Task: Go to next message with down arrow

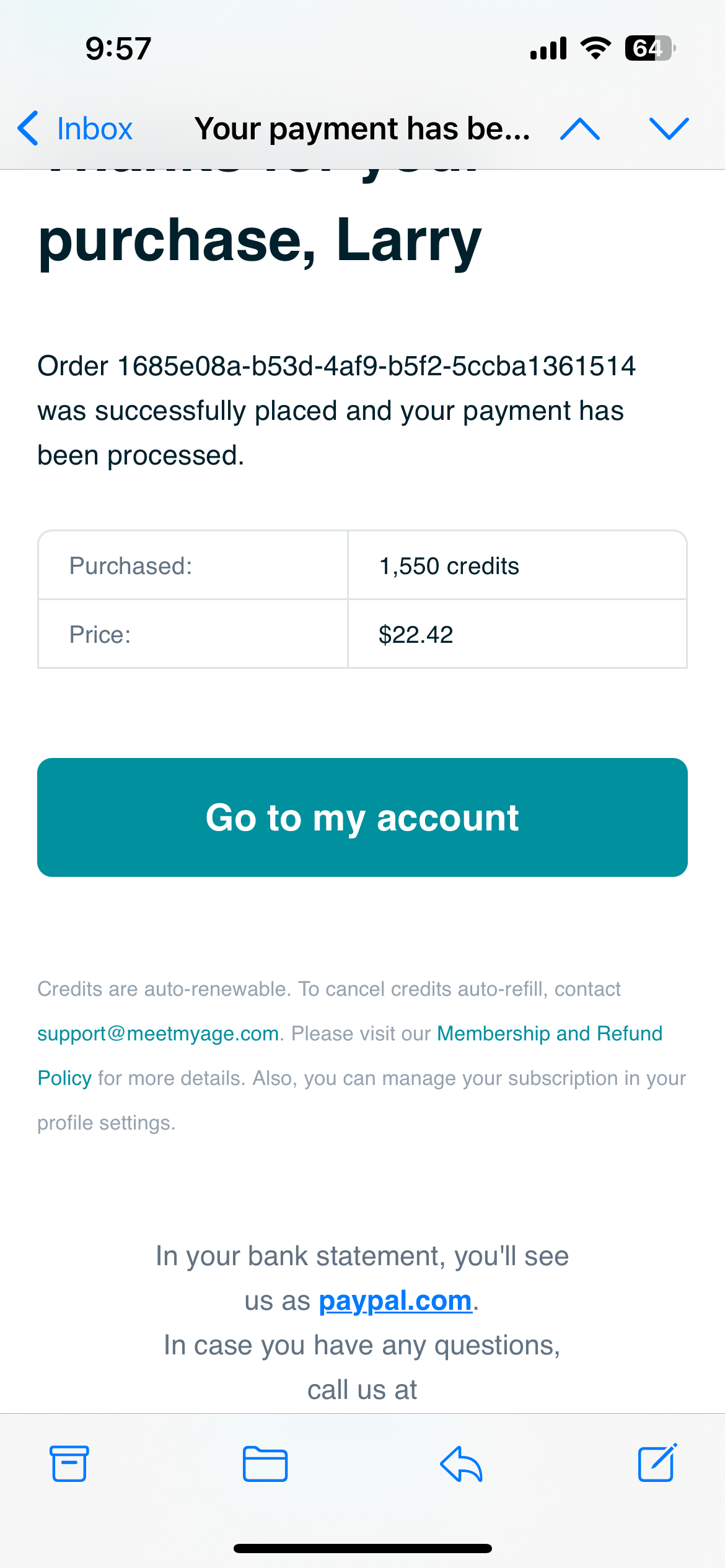Action: [x=669, y=129]
